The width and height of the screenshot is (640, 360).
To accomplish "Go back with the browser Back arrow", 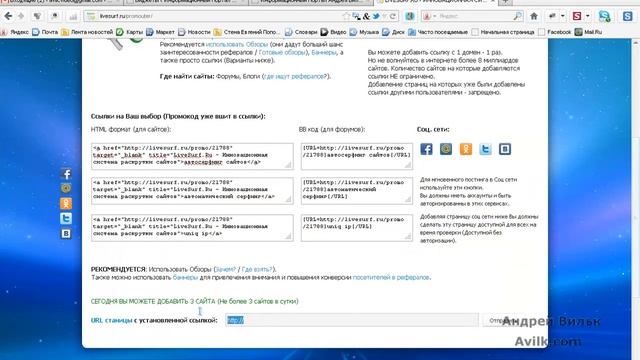I will [x=8, y=16].
